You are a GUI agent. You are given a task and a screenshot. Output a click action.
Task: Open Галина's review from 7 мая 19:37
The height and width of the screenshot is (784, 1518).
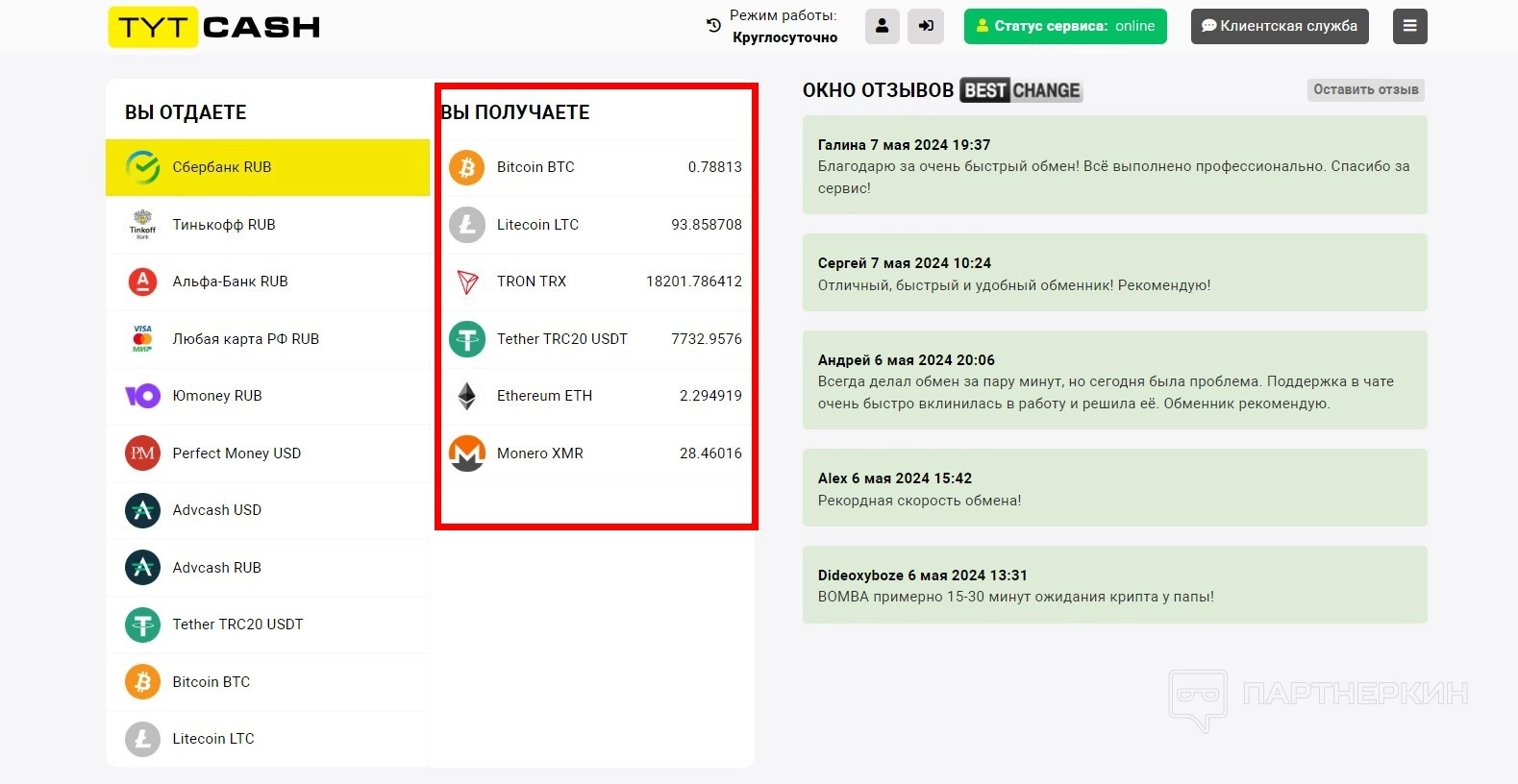(x=1115, y=165)
